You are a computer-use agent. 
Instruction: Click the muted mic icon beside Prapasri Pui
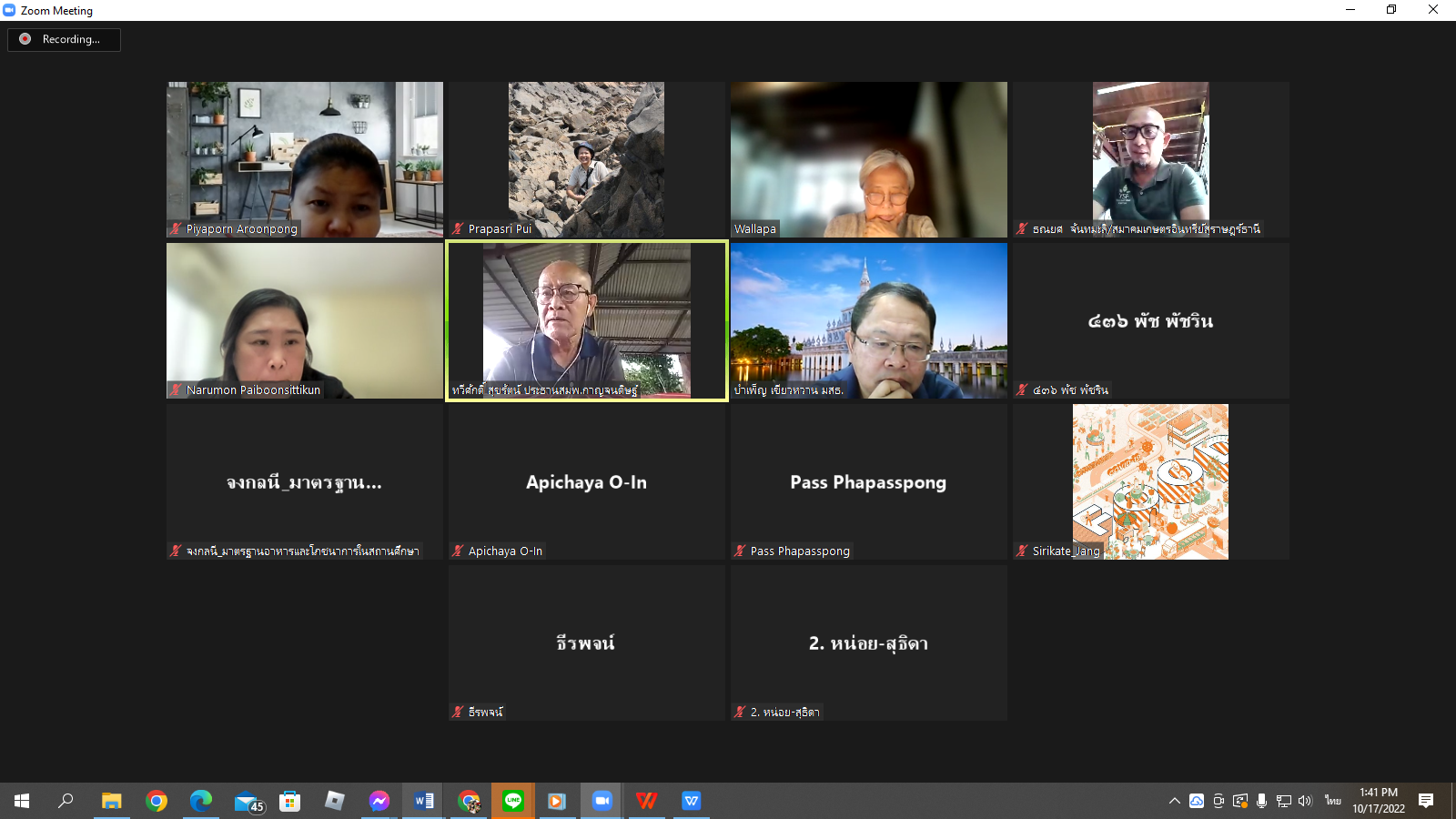(458, 229)
